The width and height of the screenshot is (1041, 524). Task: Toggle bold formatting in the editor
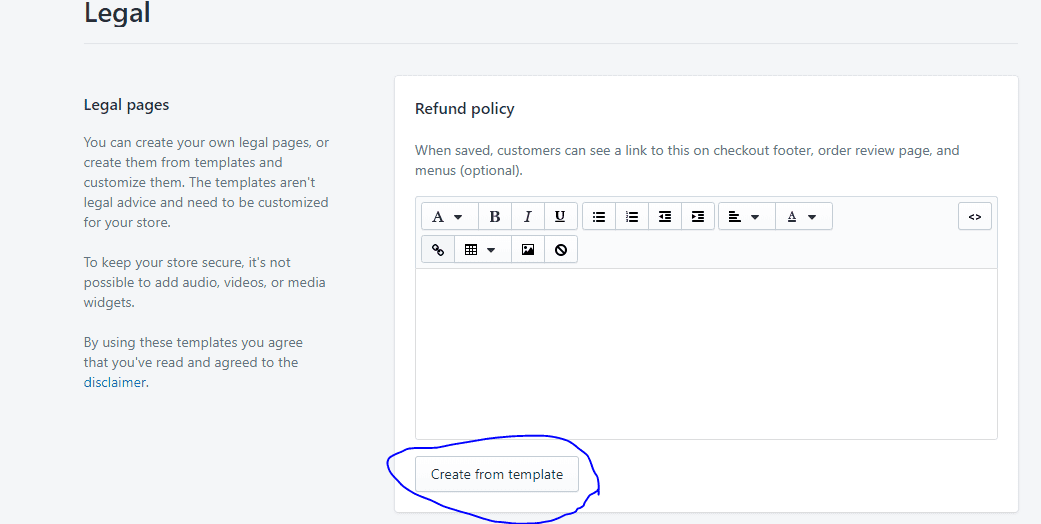pos(495,217)
